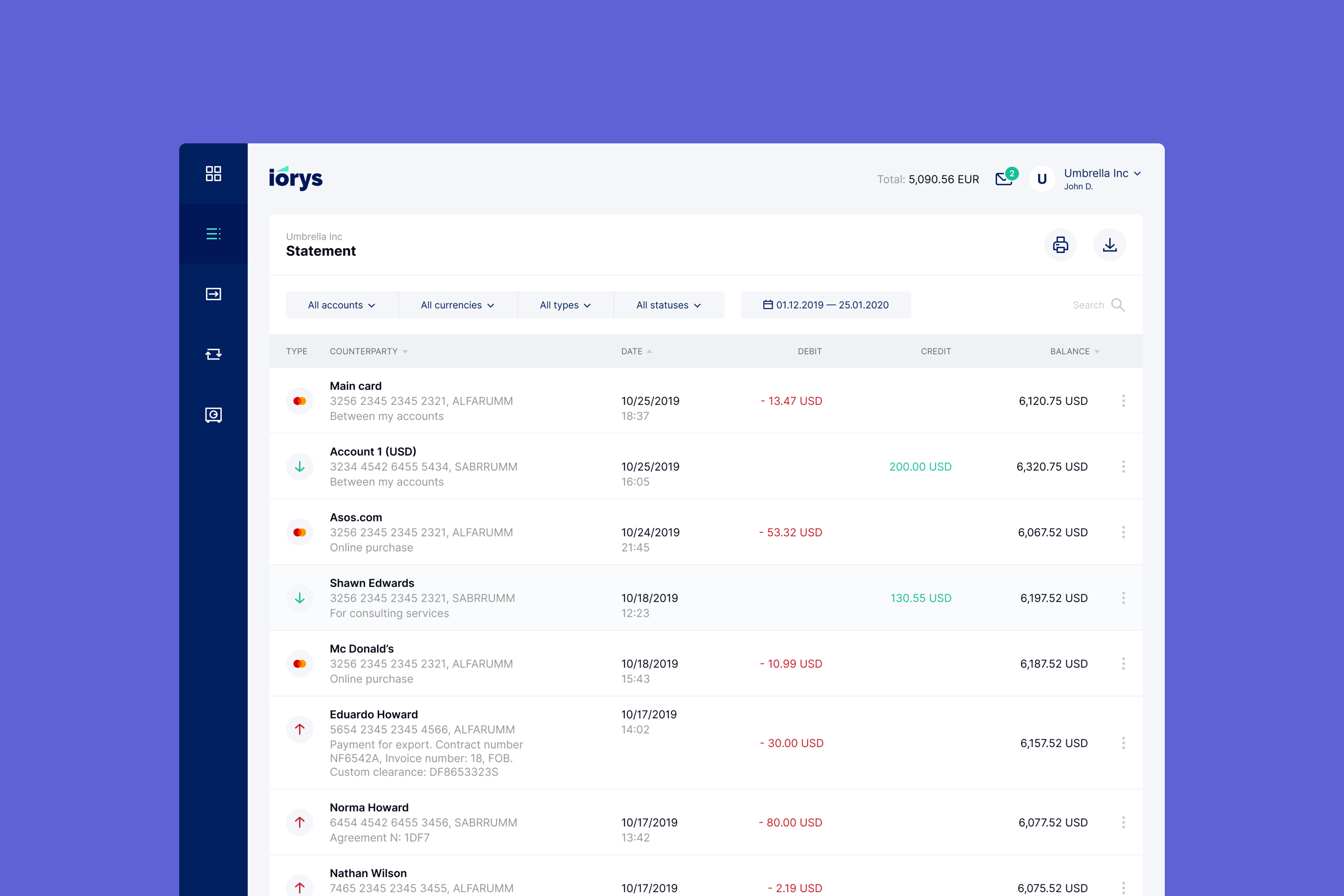Click the - 13.47 USD debit amount
The height and width of the screenshot is (896, 1344).
click(791, 400)
